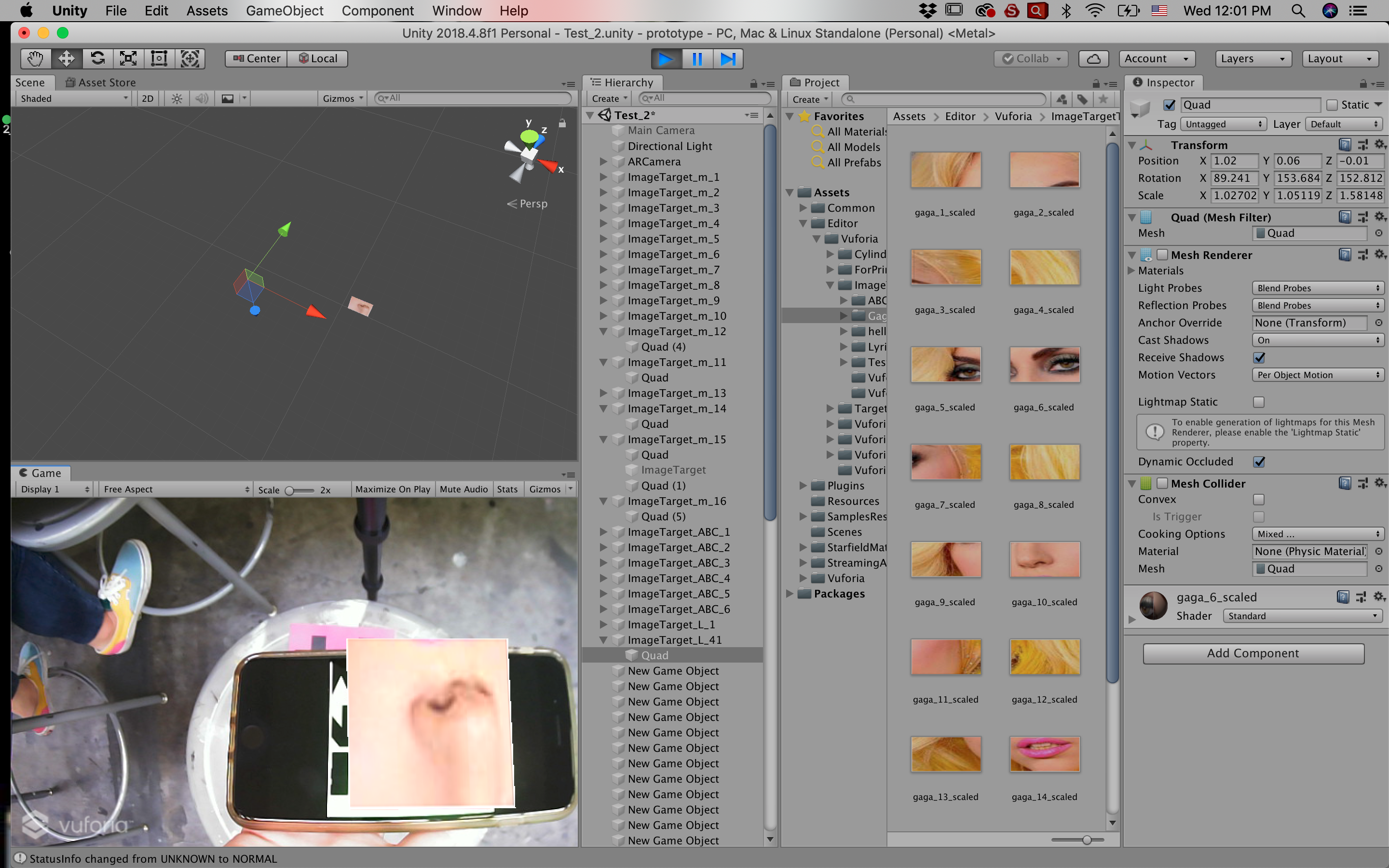Viewport: 1389px width, 868px height.
Task: Switch to the Asset Store tab
Action: click(101, 82)
